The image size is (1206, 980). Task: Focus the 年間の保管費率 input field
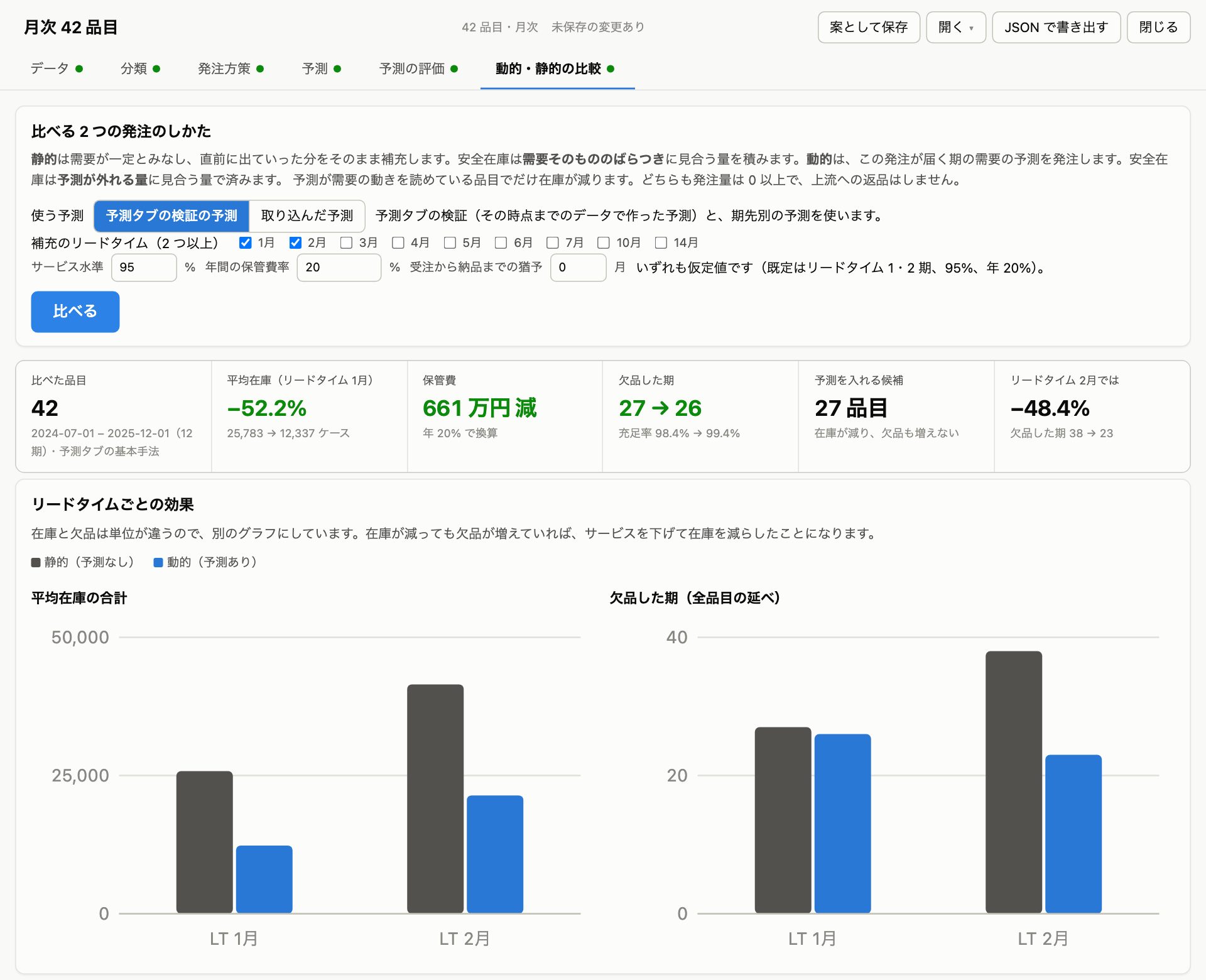click(339, 268)
